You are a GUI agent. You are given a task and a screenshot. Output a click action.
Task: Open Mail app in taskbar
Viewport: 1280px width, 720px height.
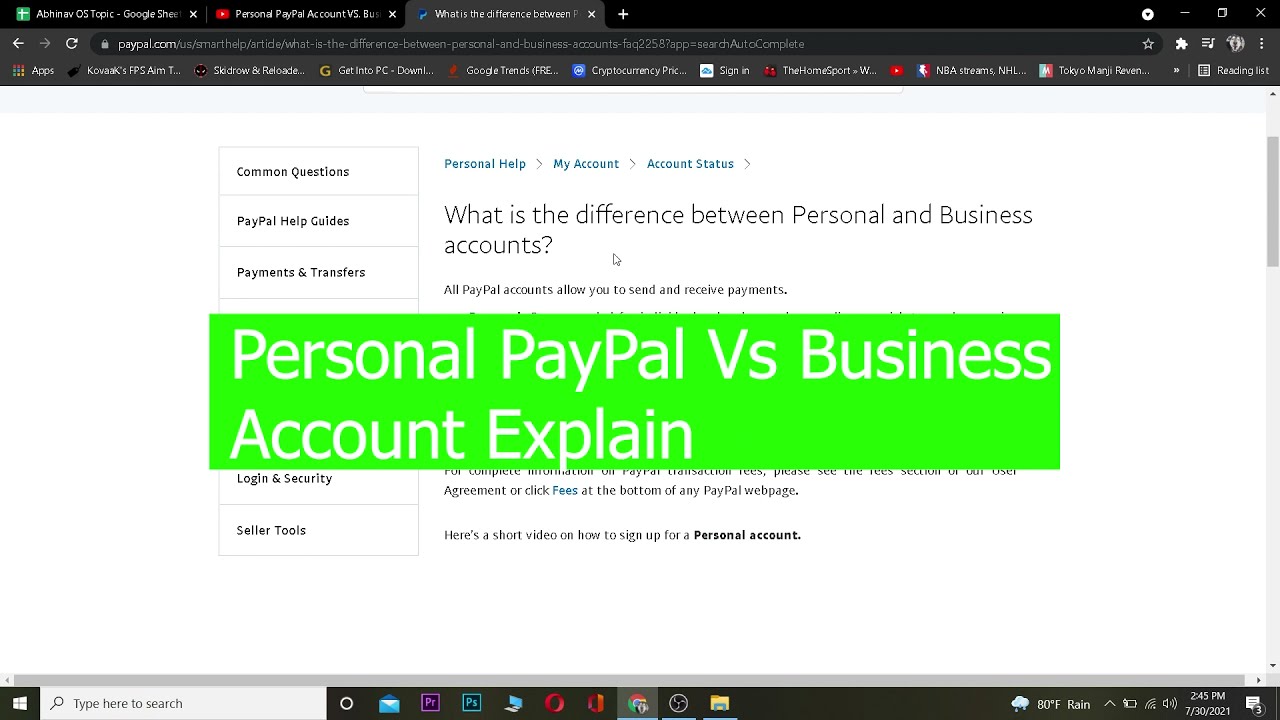click(x=389, y=703)
